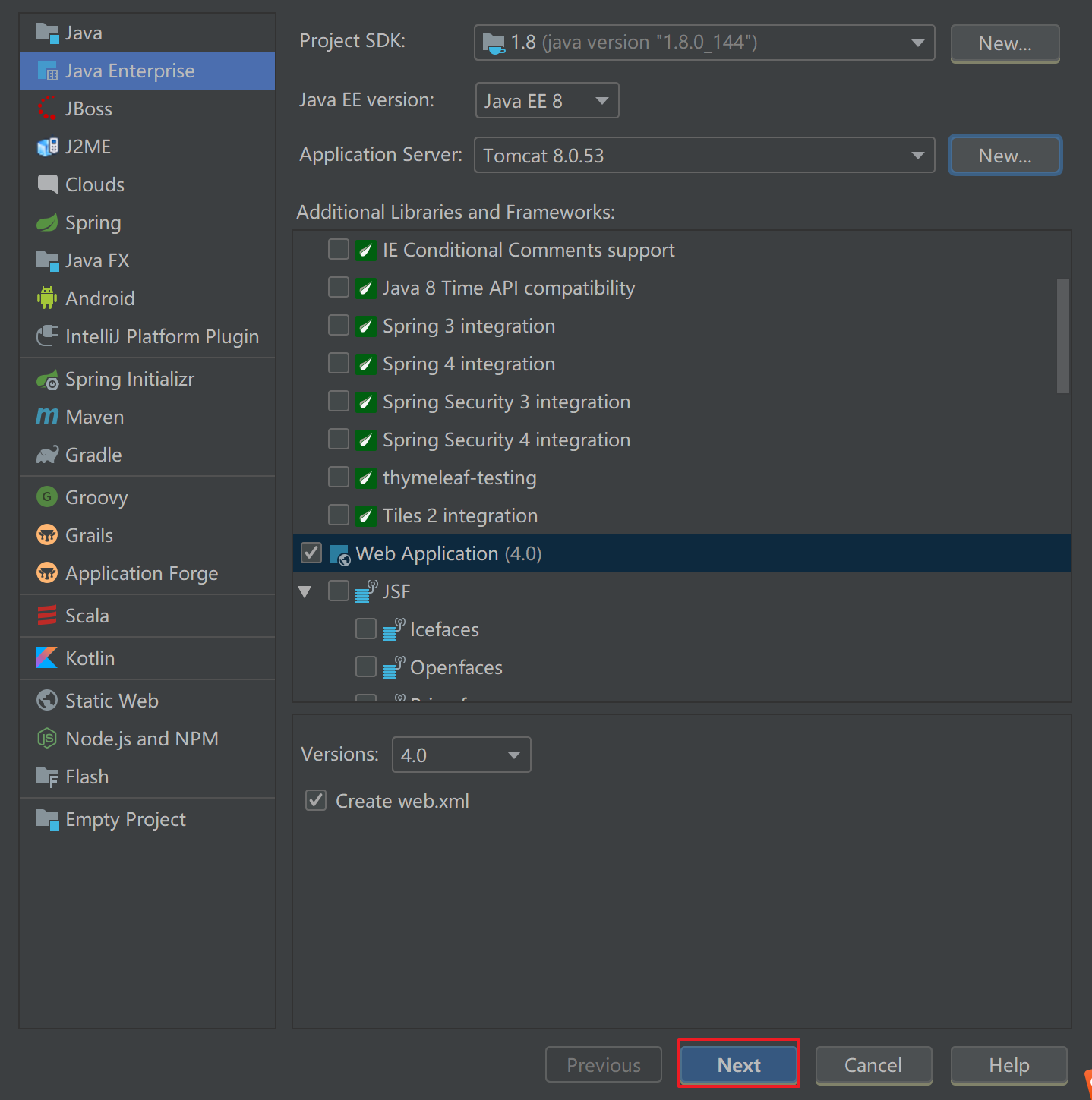Select the Maven project type
The image size is (1092, 1100).
pyautogui.click(x=147, y=417)
